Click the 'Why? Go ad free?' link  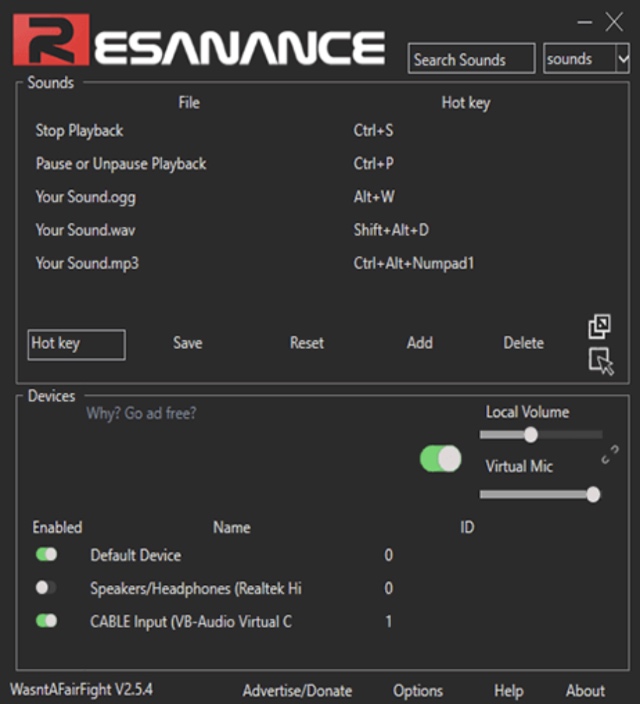(141, 413)
